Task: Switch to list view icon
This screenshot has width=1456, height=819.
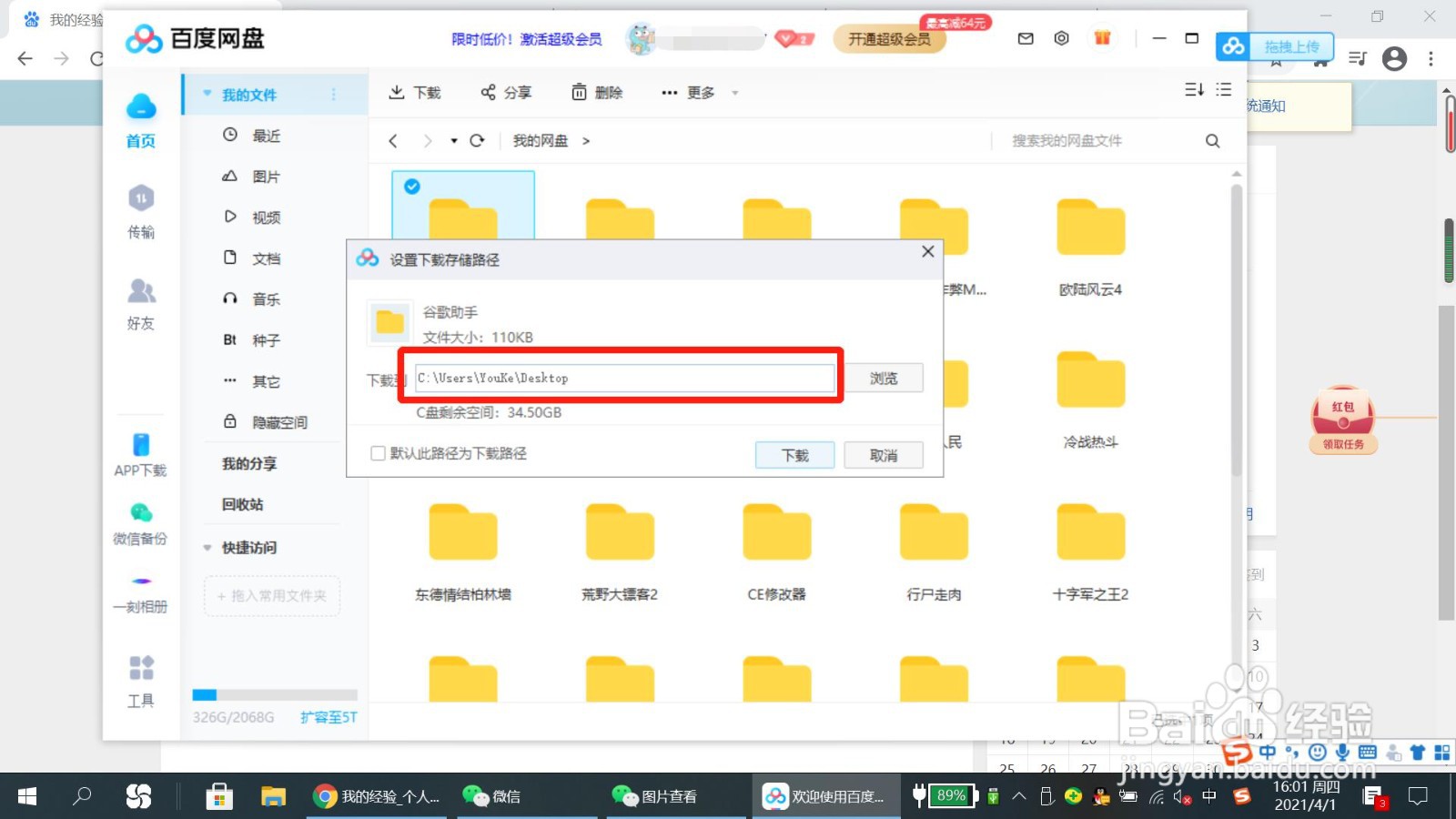Action: (x=1224, y=90)
